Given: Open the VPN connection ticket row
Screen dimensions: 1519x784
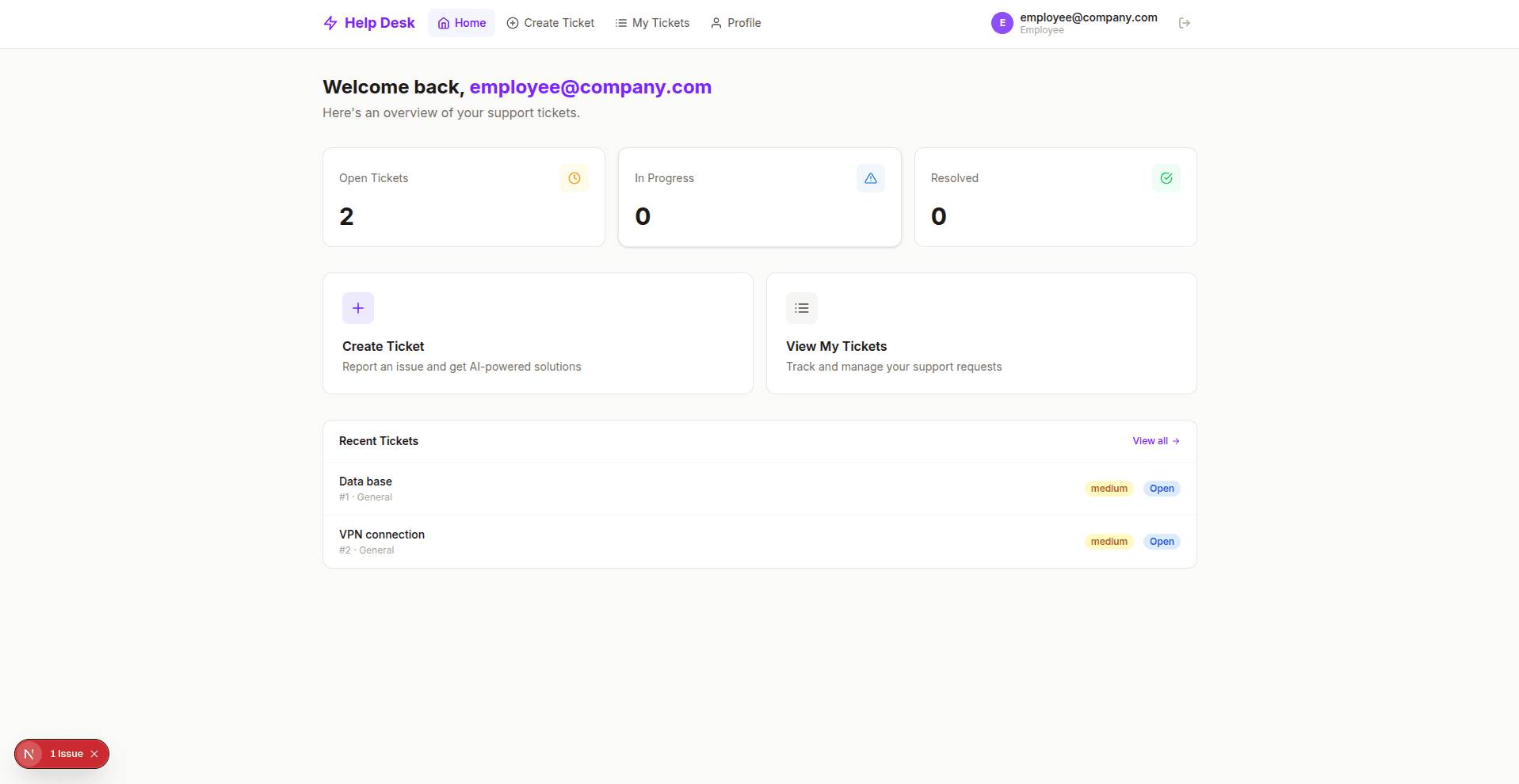Looking at the screenshot, I should [x=760, y=542].
